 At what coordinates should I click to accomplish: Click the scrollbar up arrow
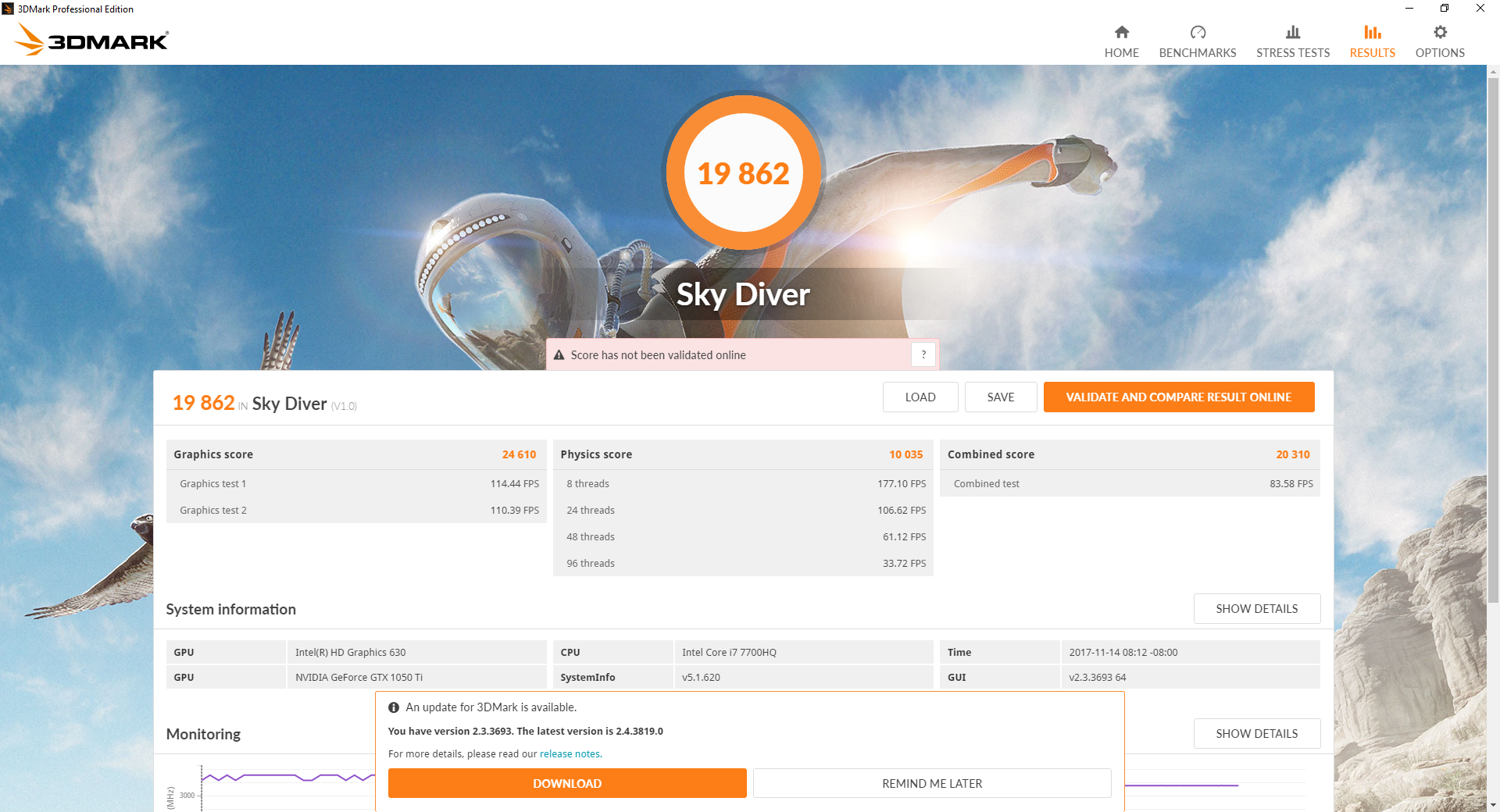tap(1493, 72)
